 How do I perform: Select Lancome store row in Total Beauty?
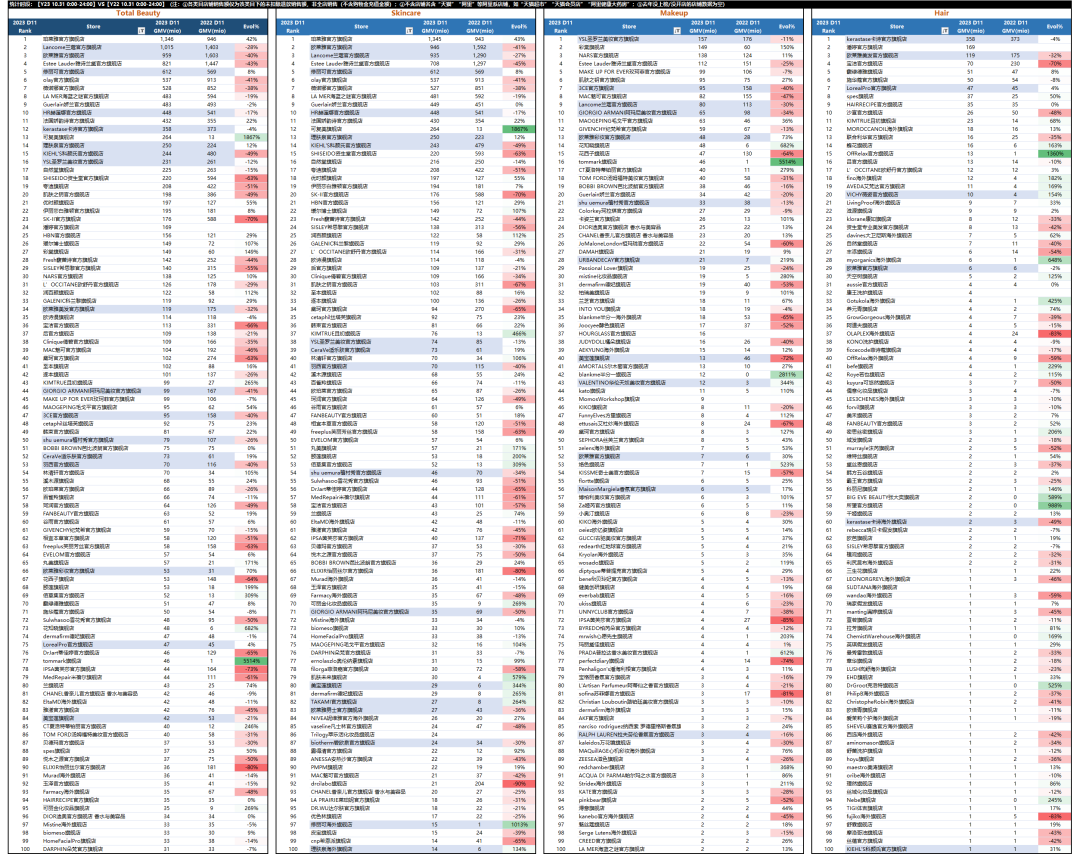pyautogui.click(x=72, y=48)
